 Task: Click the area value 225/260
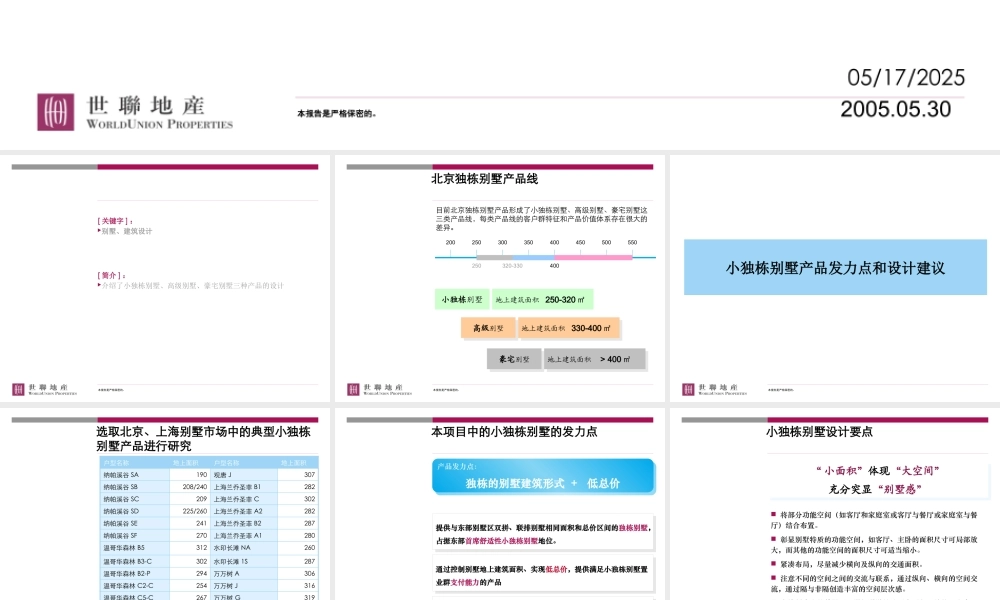click(x=195, y=511)
